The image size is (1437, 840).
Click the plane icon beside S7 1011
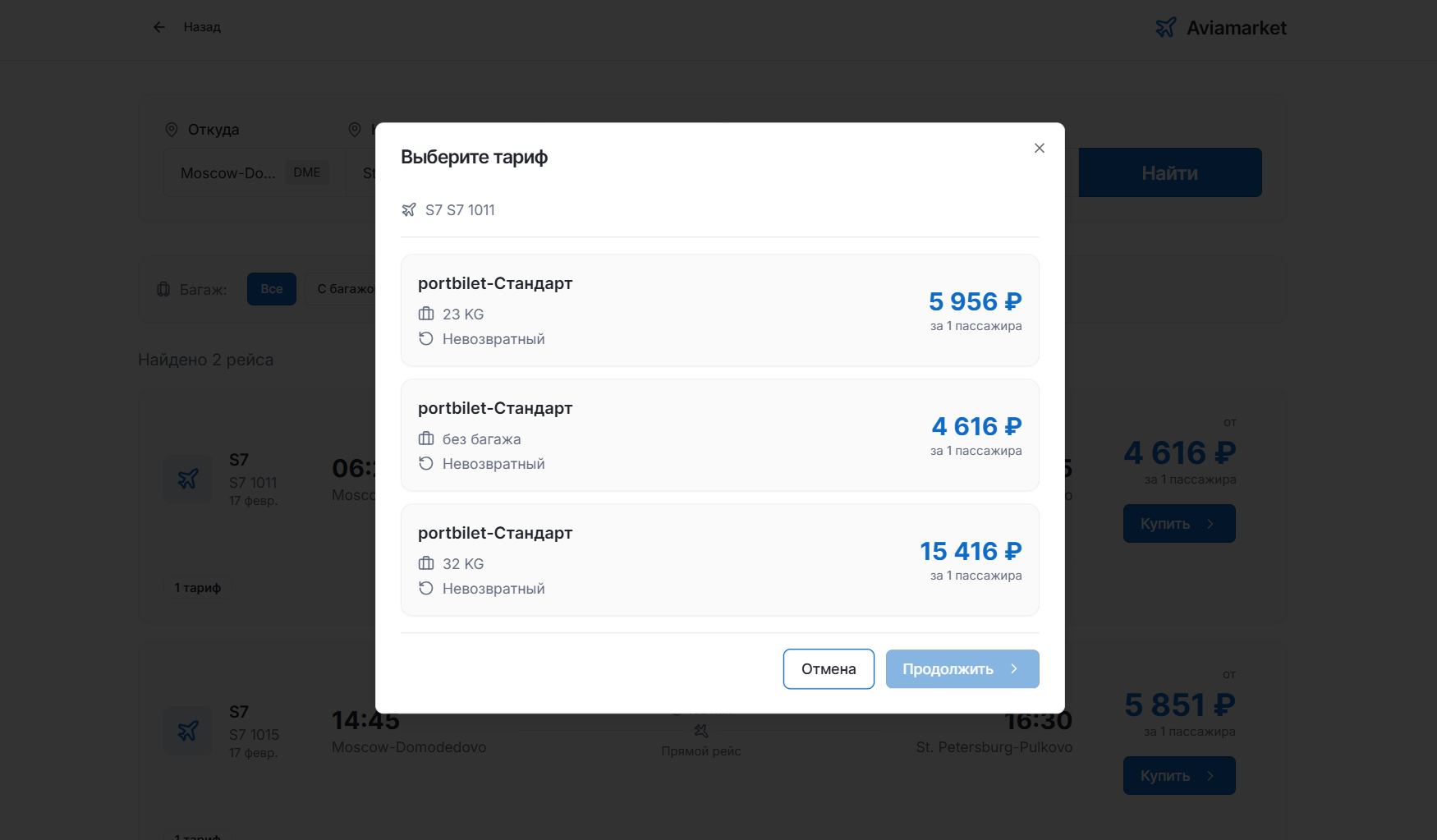tap(409, 210)
